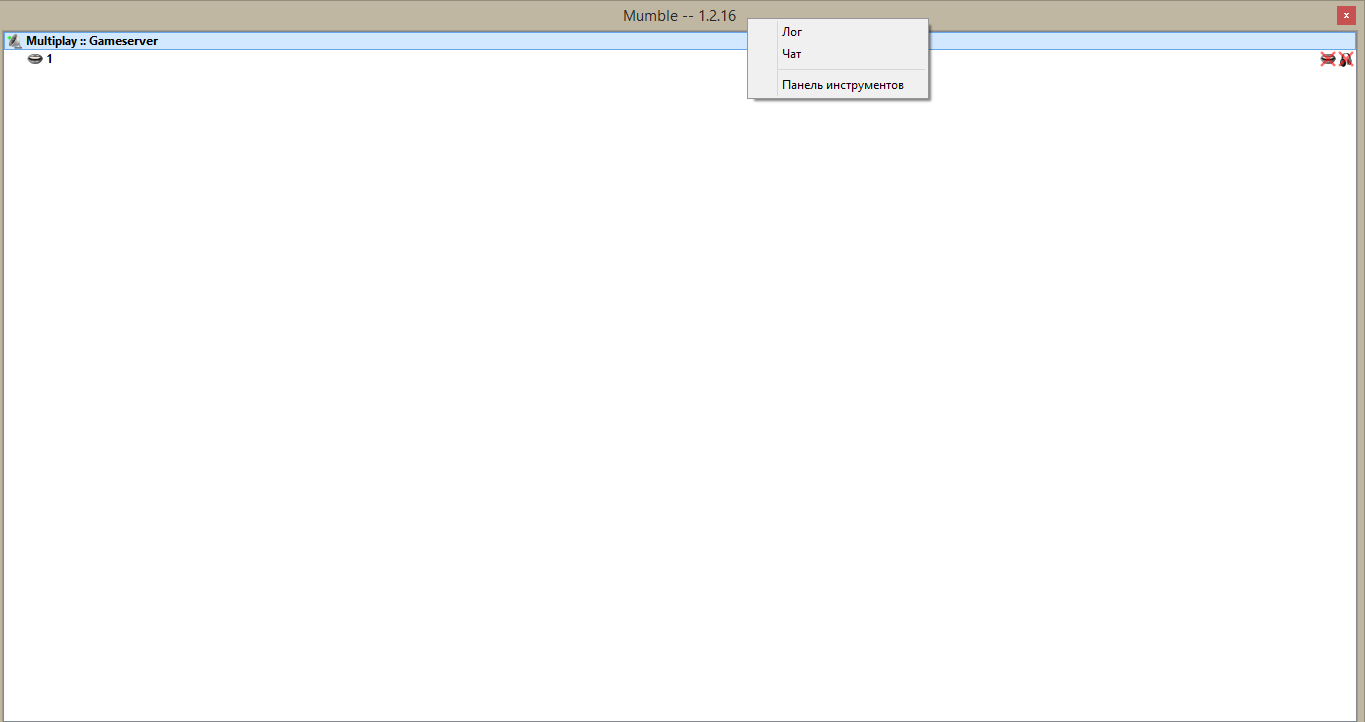The height and width of the screenshot is (722, 1365).
Task: Close the Mumble window with red X
Action: (1346, 15)
